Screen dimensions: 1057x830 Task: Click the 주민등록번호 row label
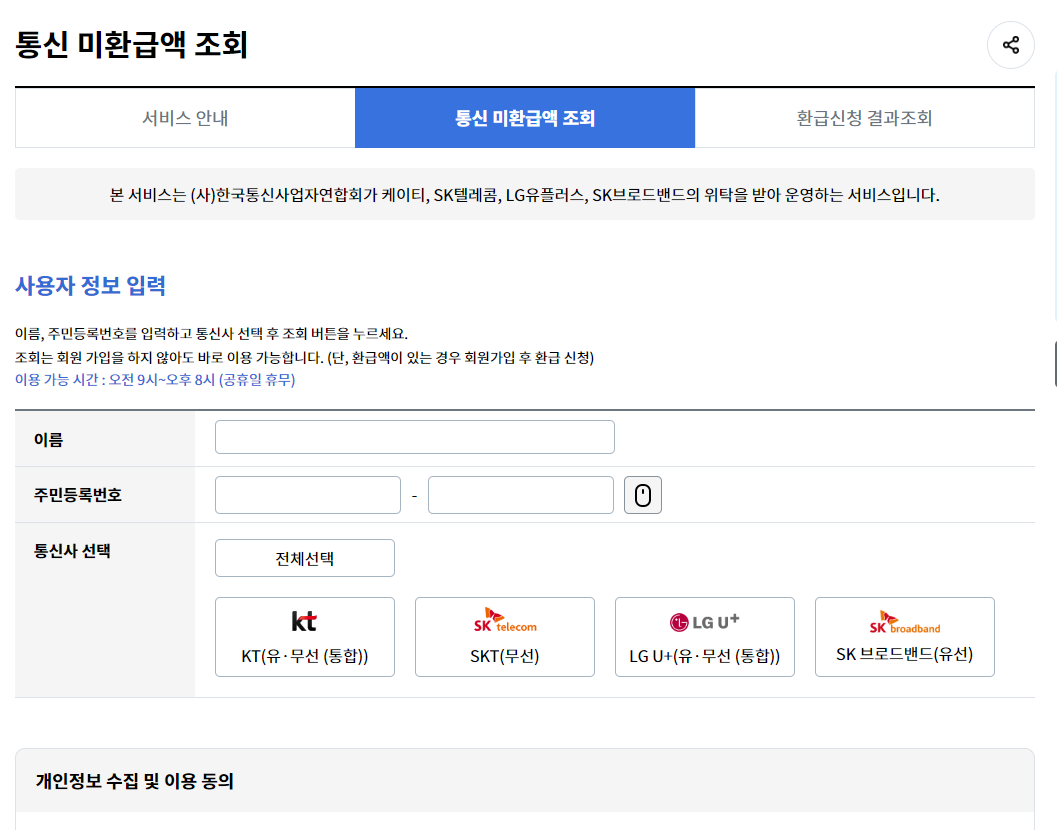pyautogui.click(x=78, y=495)
